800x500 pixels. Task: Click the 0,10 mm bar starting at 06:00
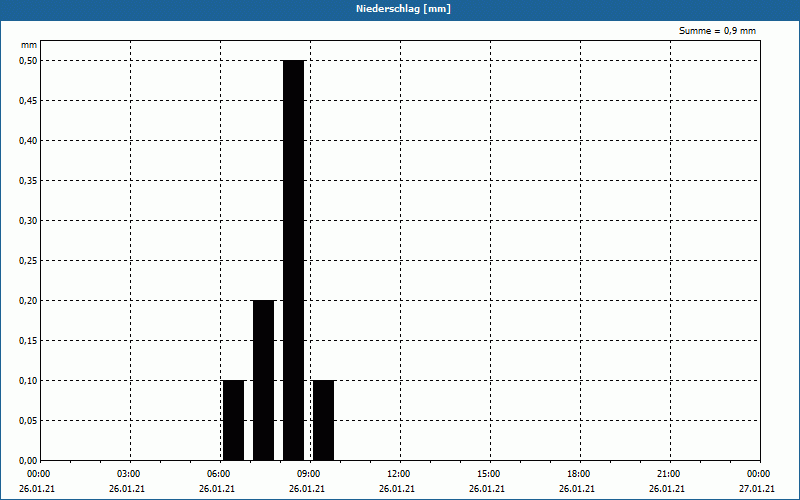[x=234, y=420]
